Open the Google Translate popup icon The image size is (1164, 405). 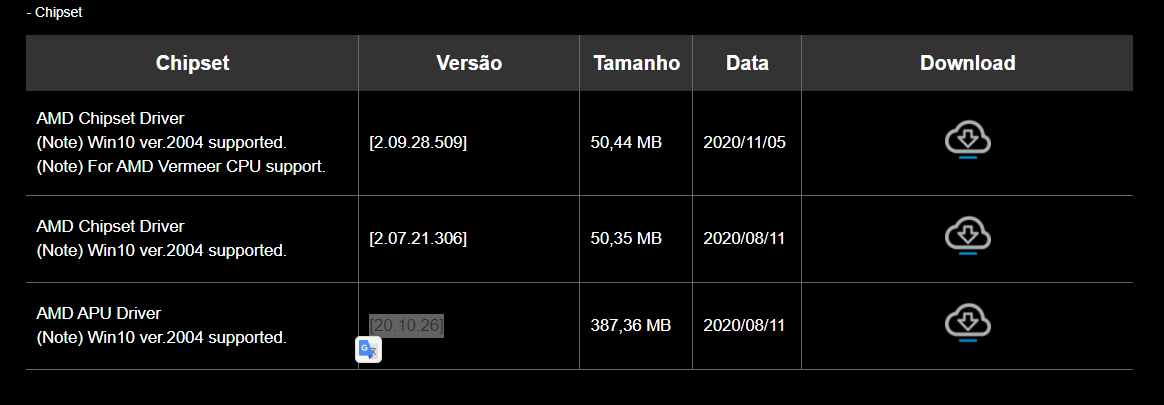[368, 349]
